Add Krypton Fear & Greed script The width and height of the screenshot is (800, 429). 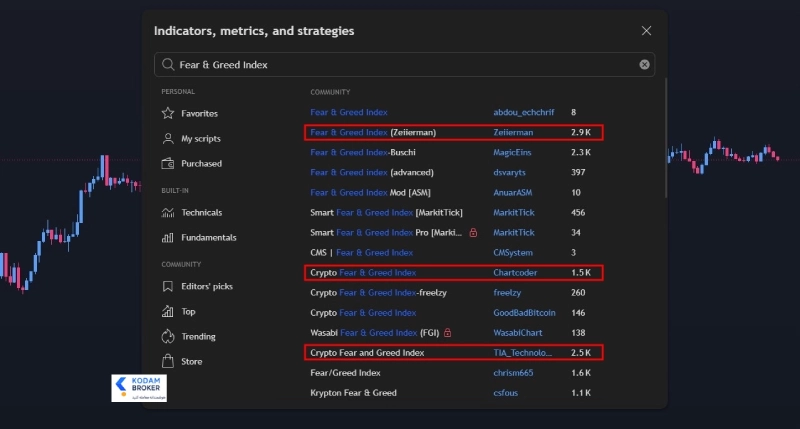[x=353, y=393]
